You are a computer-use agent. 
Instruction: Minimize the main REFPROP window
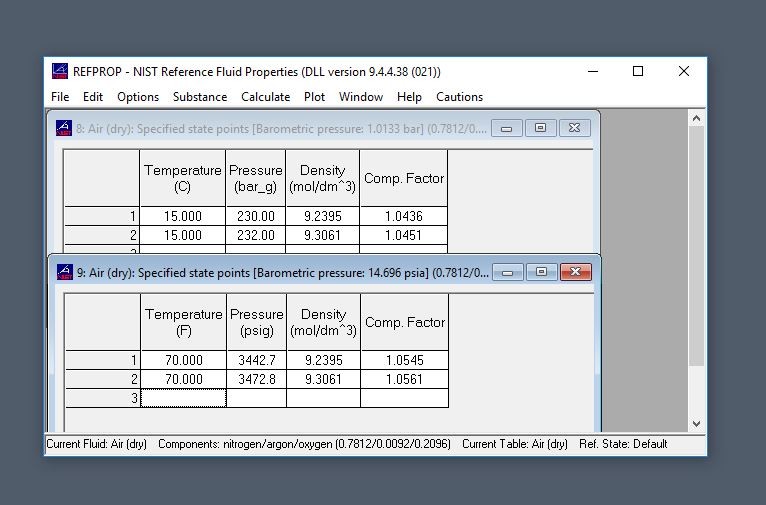[593, 71]
